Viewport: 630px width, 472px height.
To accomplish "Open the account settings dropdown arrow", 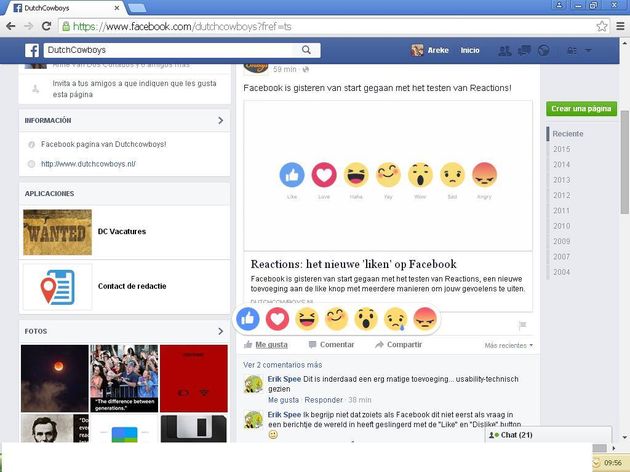I will [x=588, y=50].
